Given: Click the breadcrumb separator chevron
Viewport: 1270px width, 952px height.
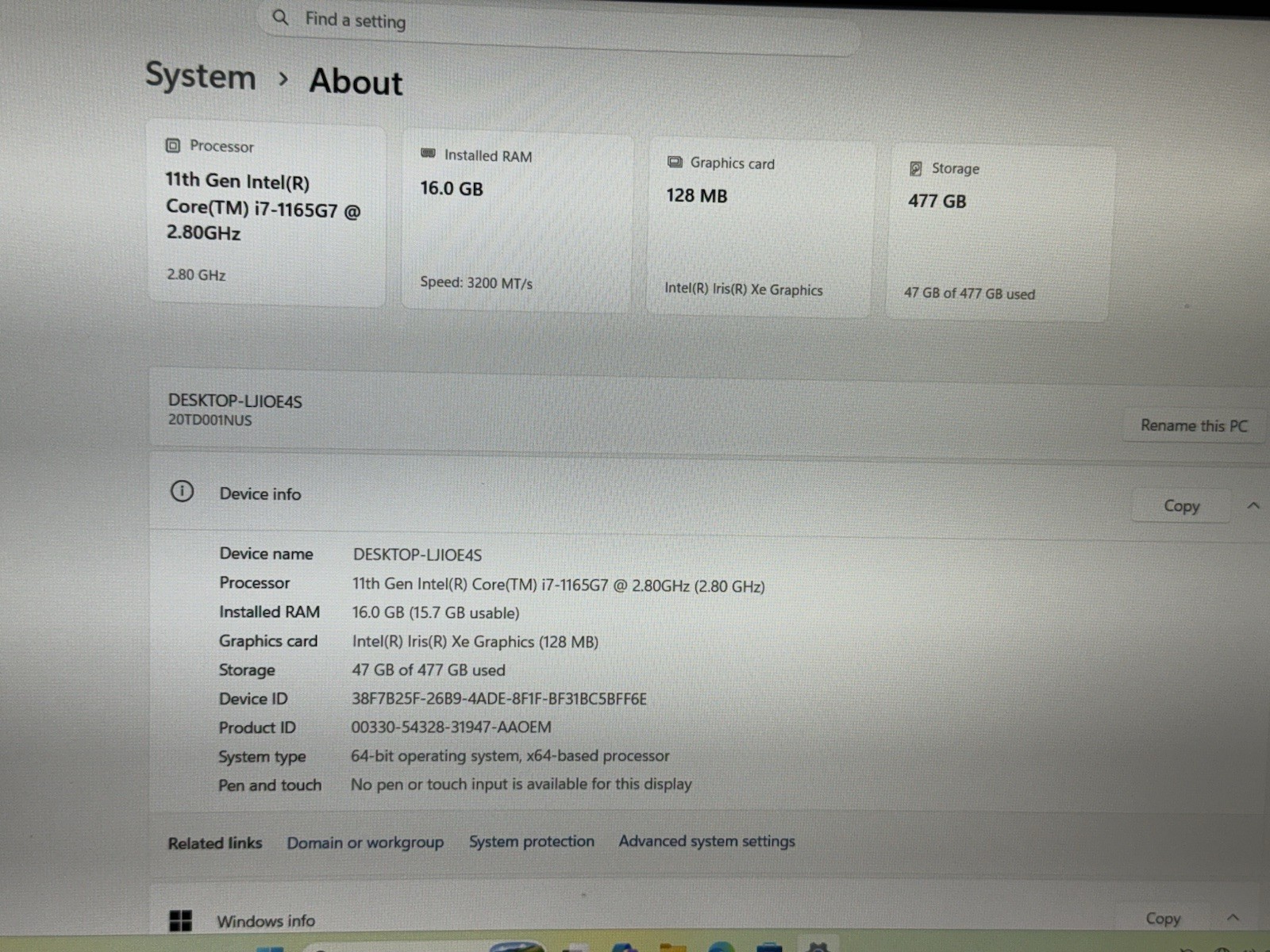Looking at the screenshot, I should pyautogui.click(x=283, y=79).
